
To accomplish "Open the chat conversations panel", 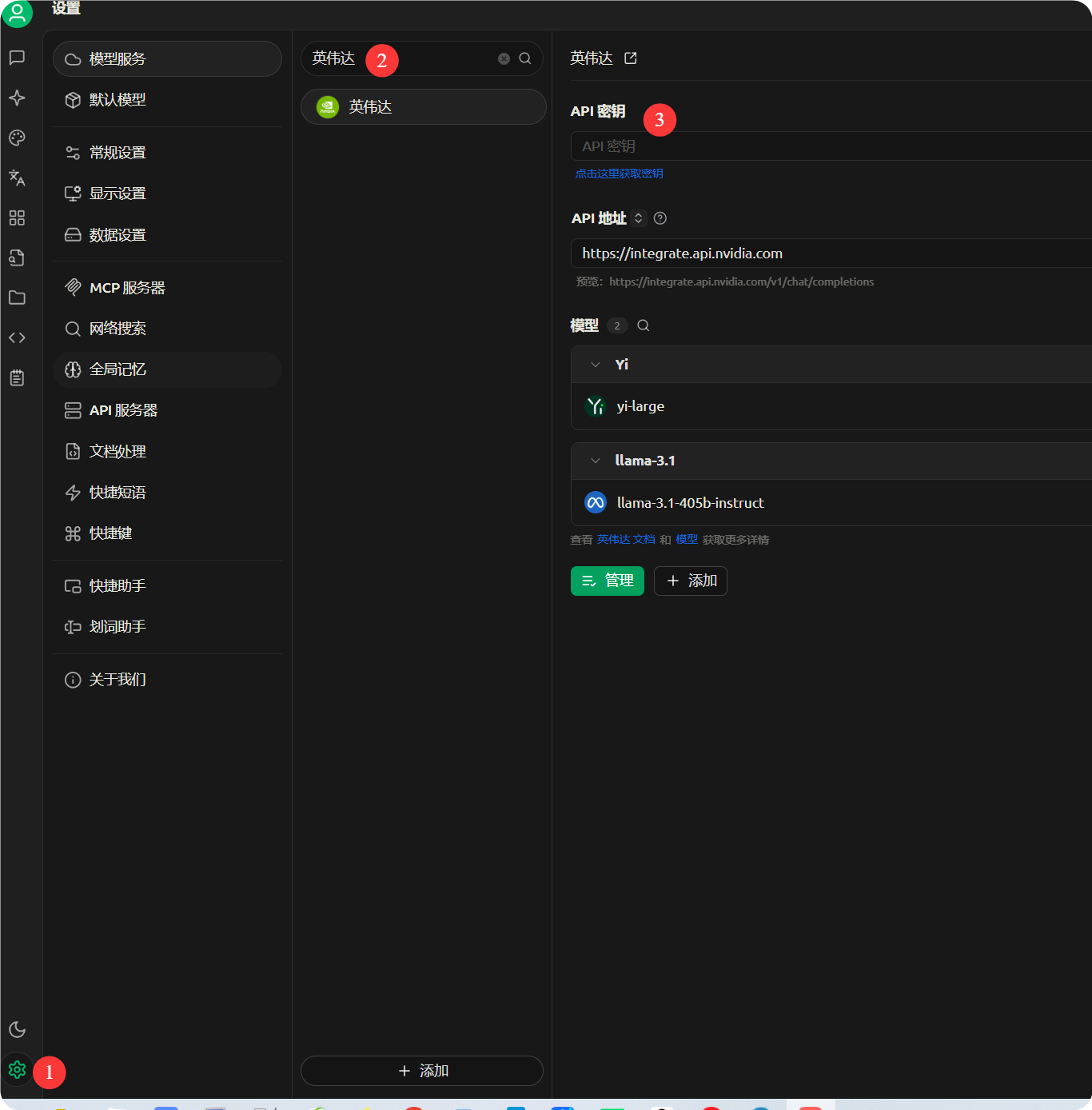I will (x=17, y=58).
